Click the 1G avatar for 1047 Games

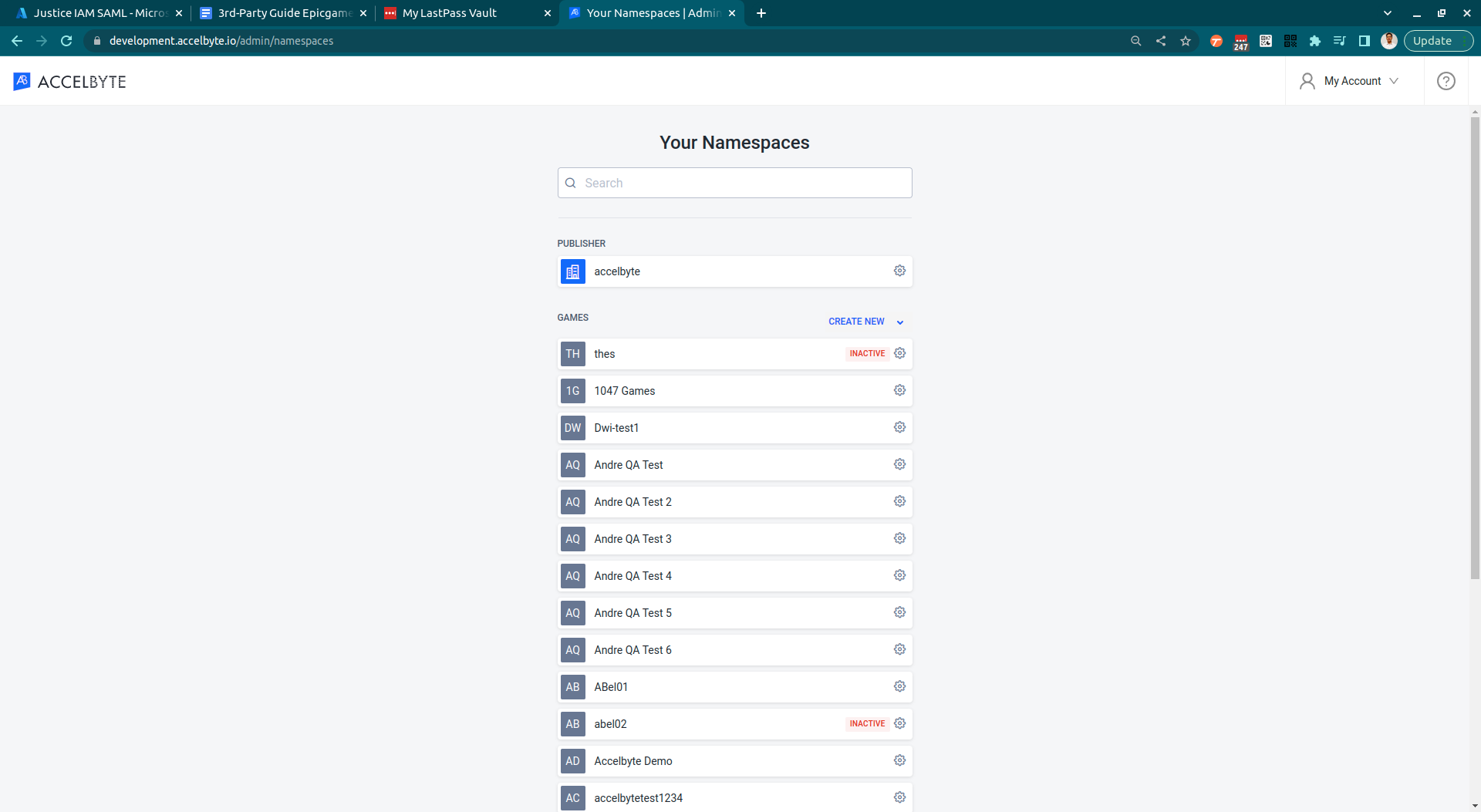click(x=572, y=391)
